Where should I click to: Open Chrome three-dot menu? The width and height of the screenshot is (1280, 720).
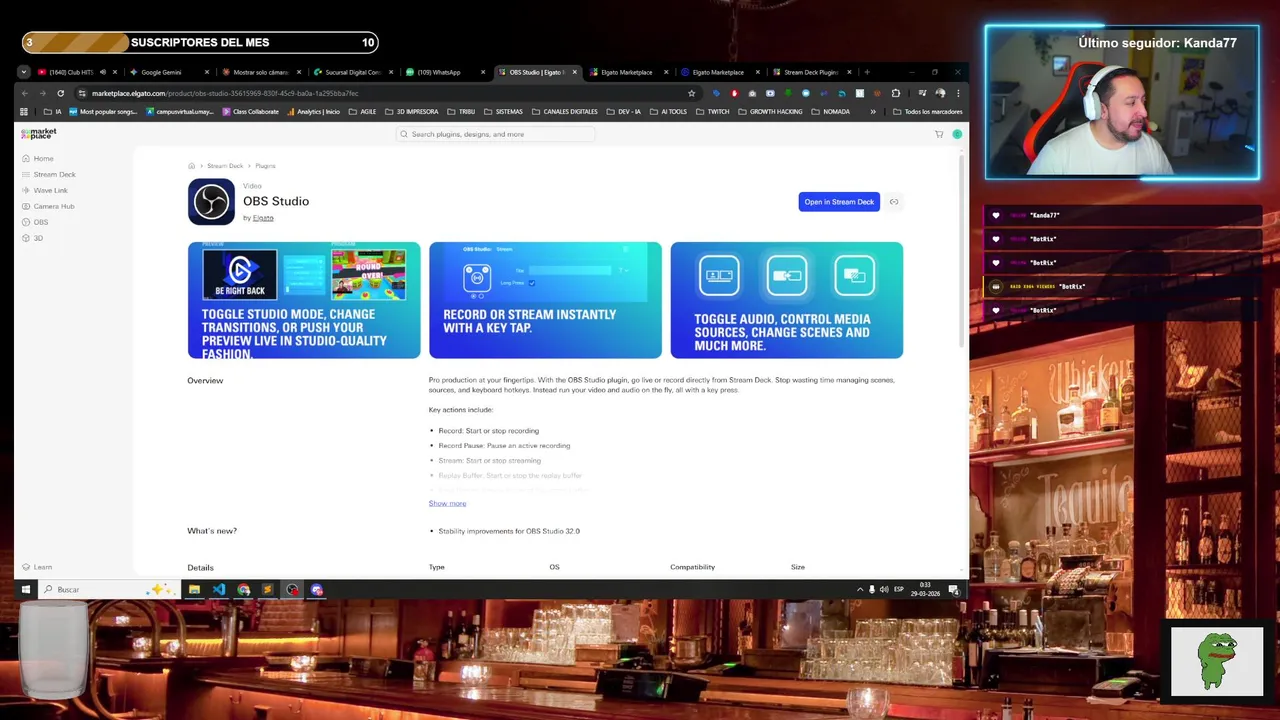(x=958, y=93)
